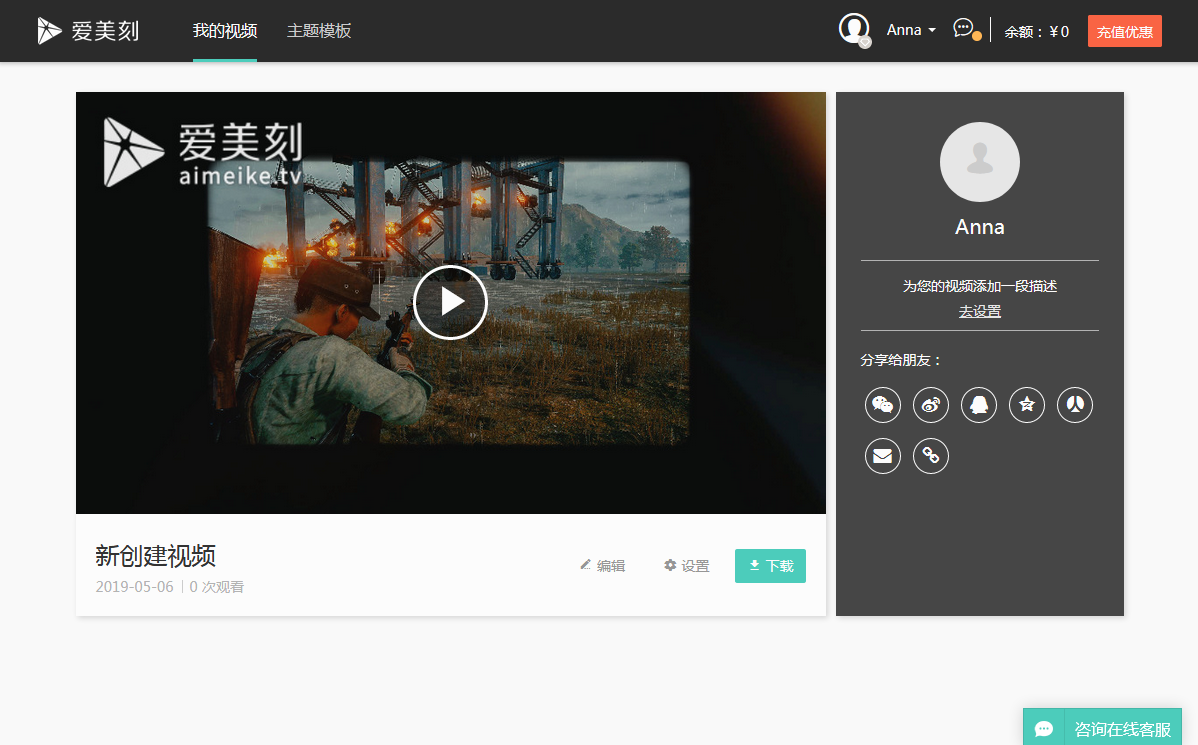Image resolution: width=1198 pixels, height=745 pixels.
Task: Click the 去设置 link
Action: point(979,312)
